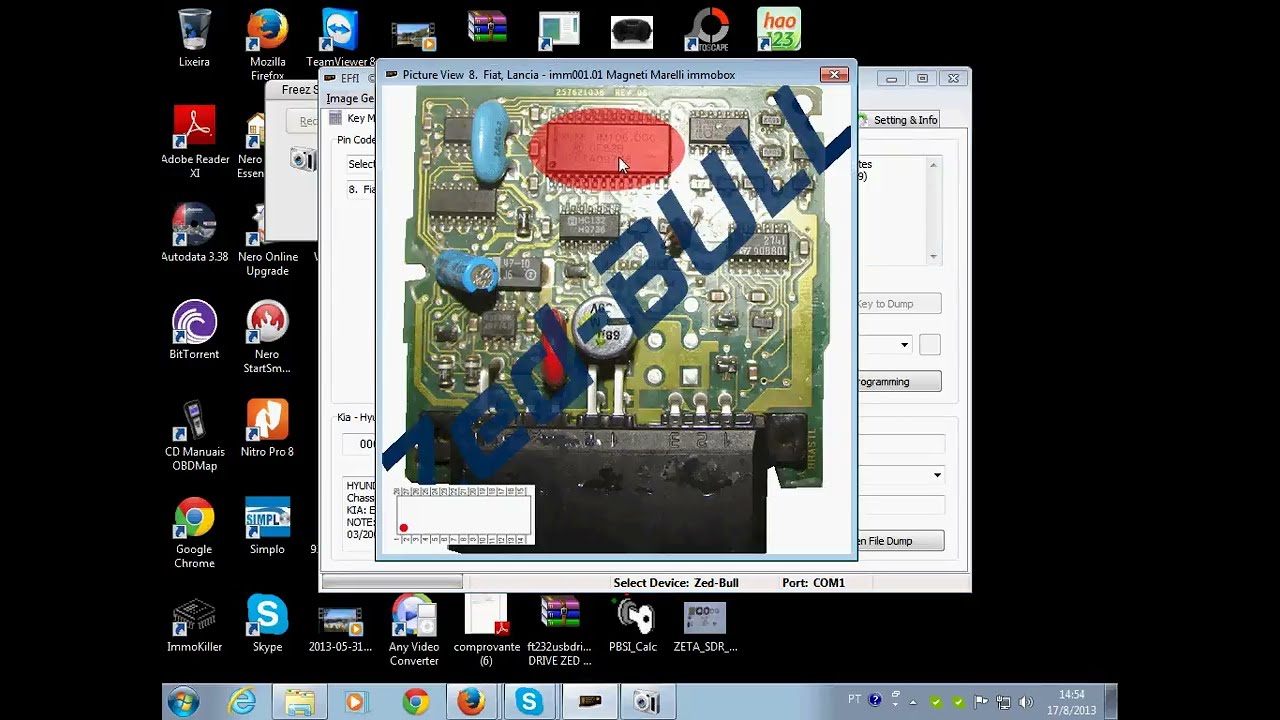Switch to Zed-Bull app in taskbar
Screen dimensions: 1280x720
[x=589, y=702]
